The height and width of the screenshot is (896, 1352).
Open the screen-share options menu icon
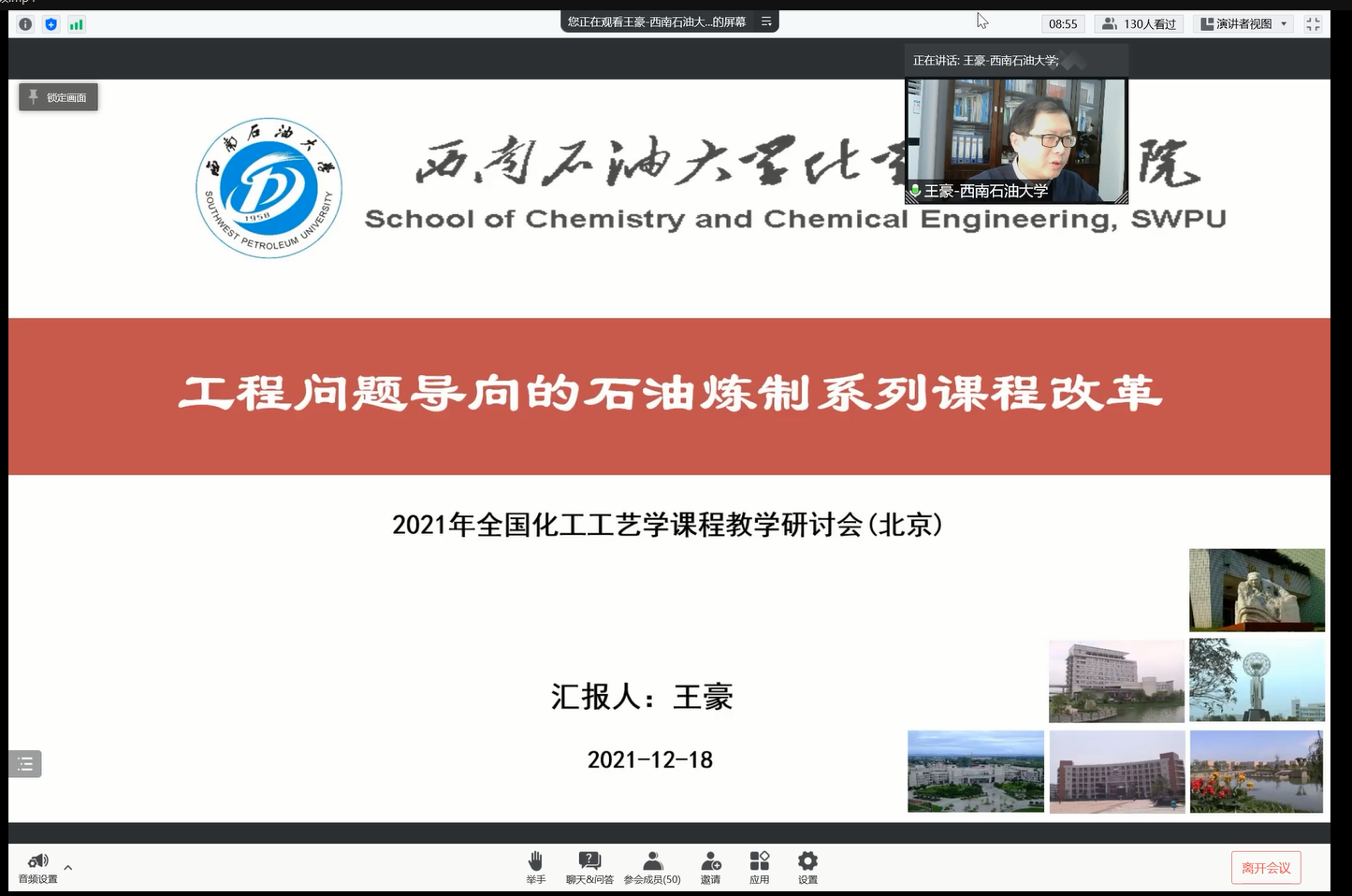click(766, 22)
